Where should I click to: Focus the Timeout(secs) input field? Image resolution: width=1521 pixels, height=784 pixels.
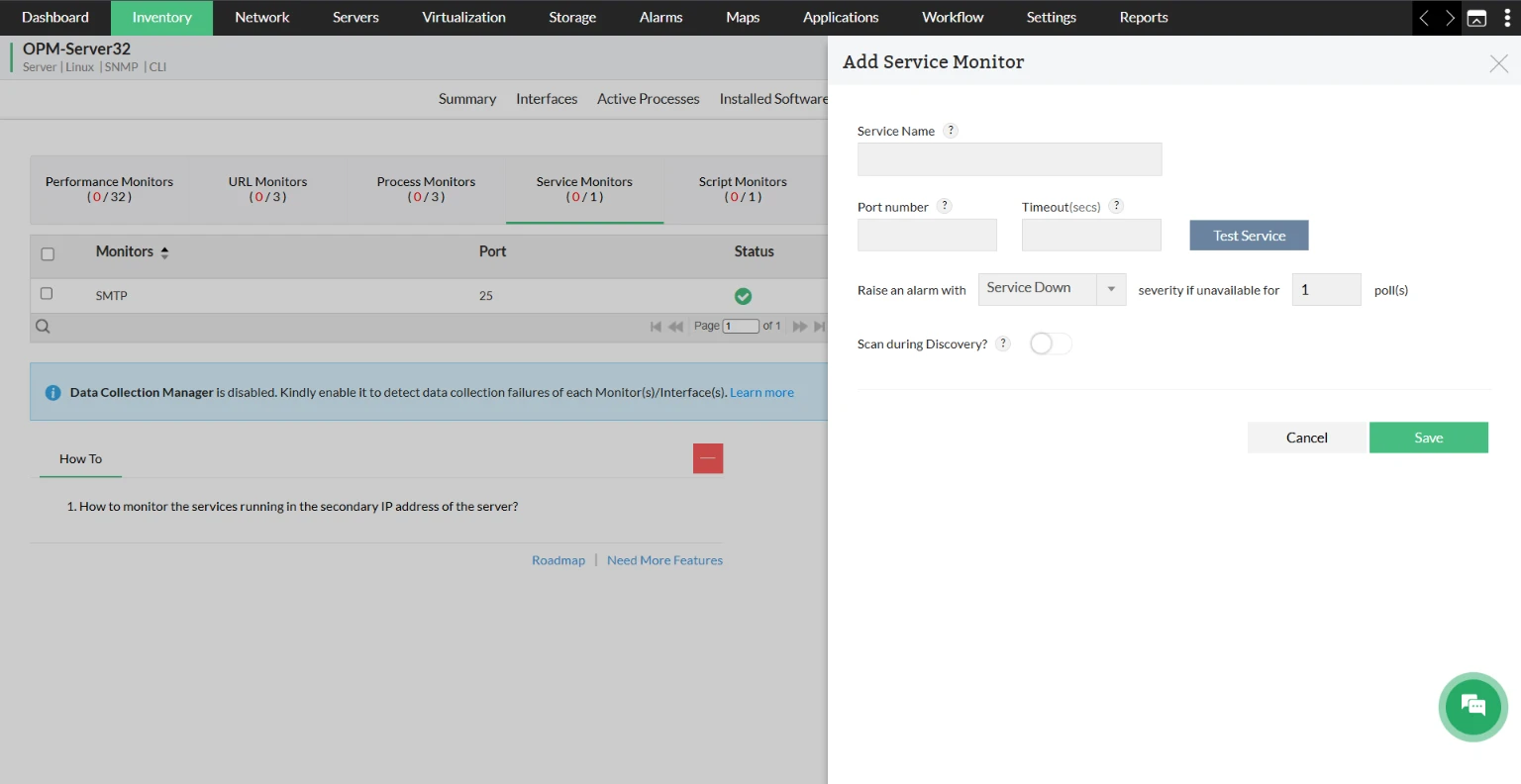click(1091, 236)
